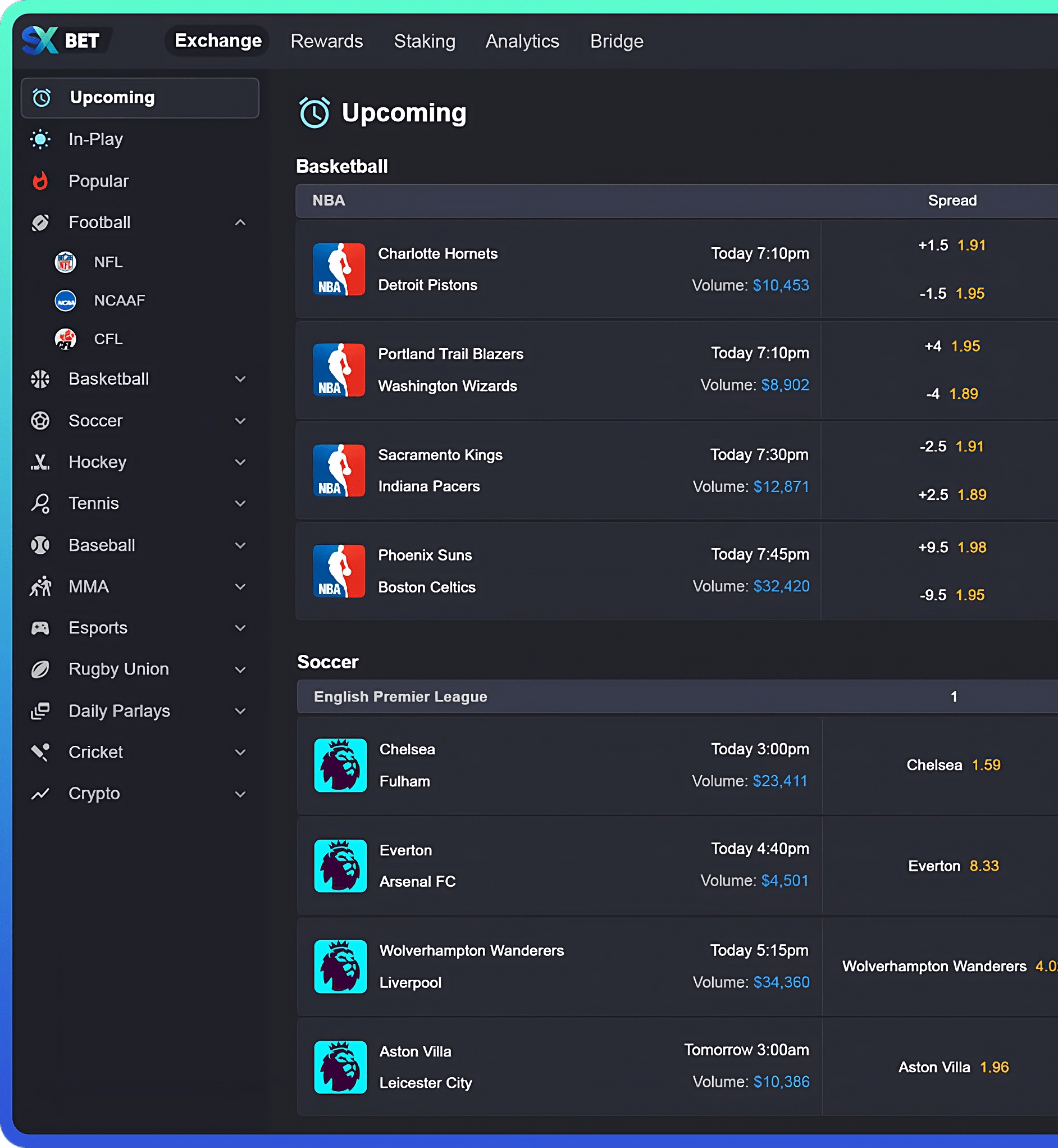Expand the Basketball sidebar section

coord(240,379)
